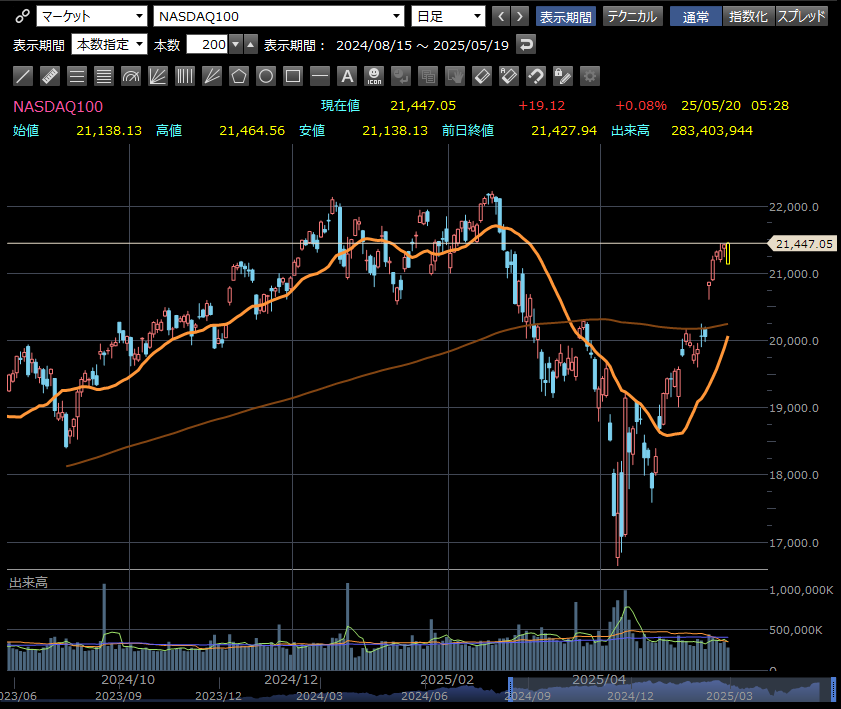Viewport: 841px width, 709px height.
Task: Select the text annotation A tool
Action: pyautogui.click(x=347, y=76)
